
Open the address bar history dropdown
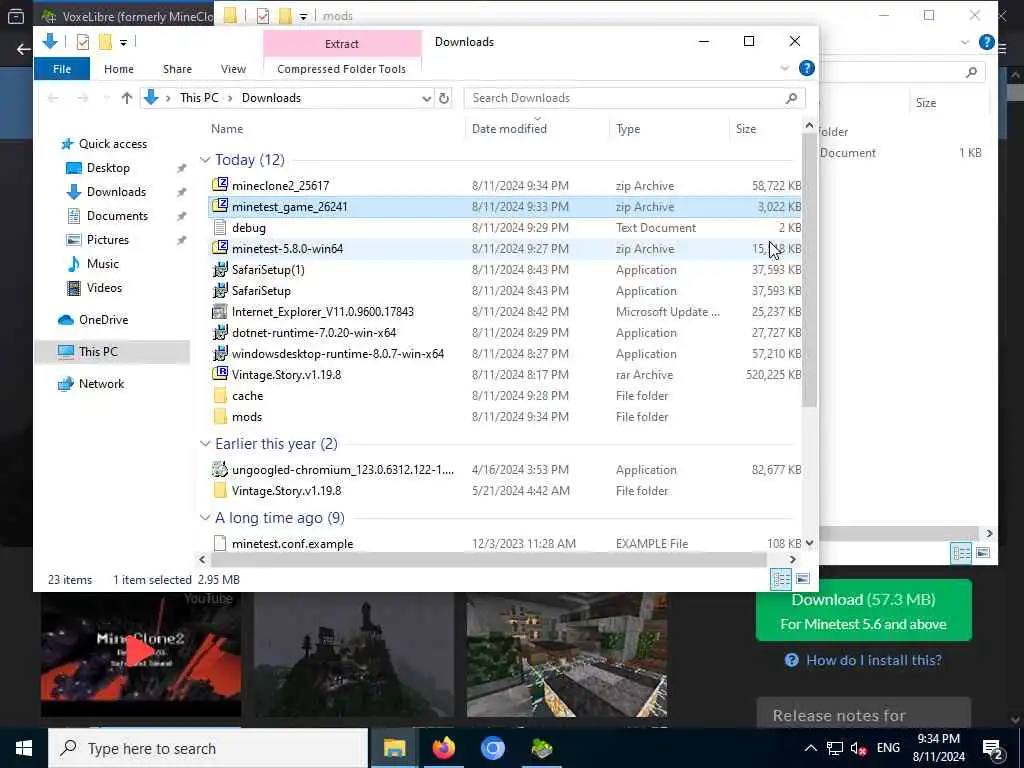[426, 99]
